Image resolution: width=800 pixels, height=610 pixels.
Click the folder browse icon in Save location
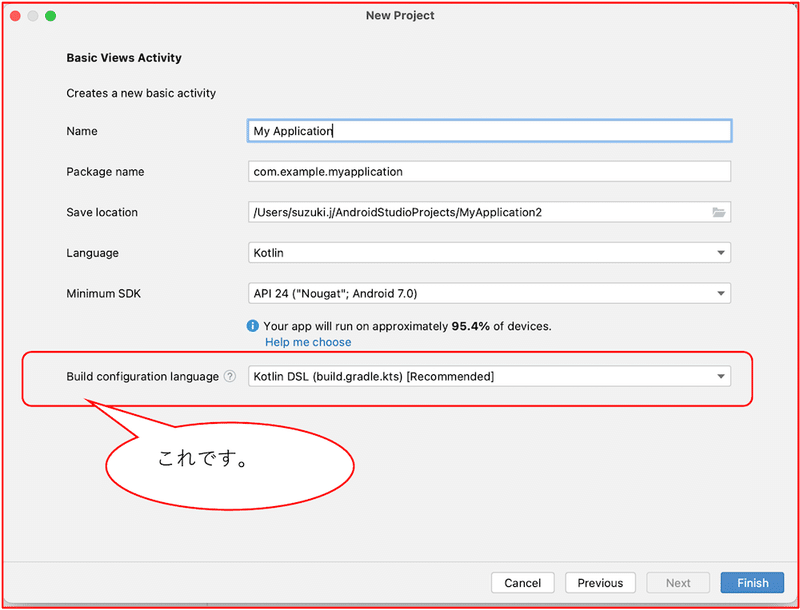(x=718, y=212)
